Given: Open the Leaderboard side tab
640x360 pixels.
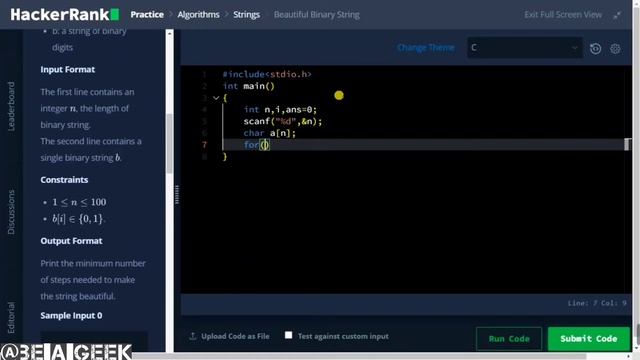Looking at the screenshot, I should click(11, 106).
